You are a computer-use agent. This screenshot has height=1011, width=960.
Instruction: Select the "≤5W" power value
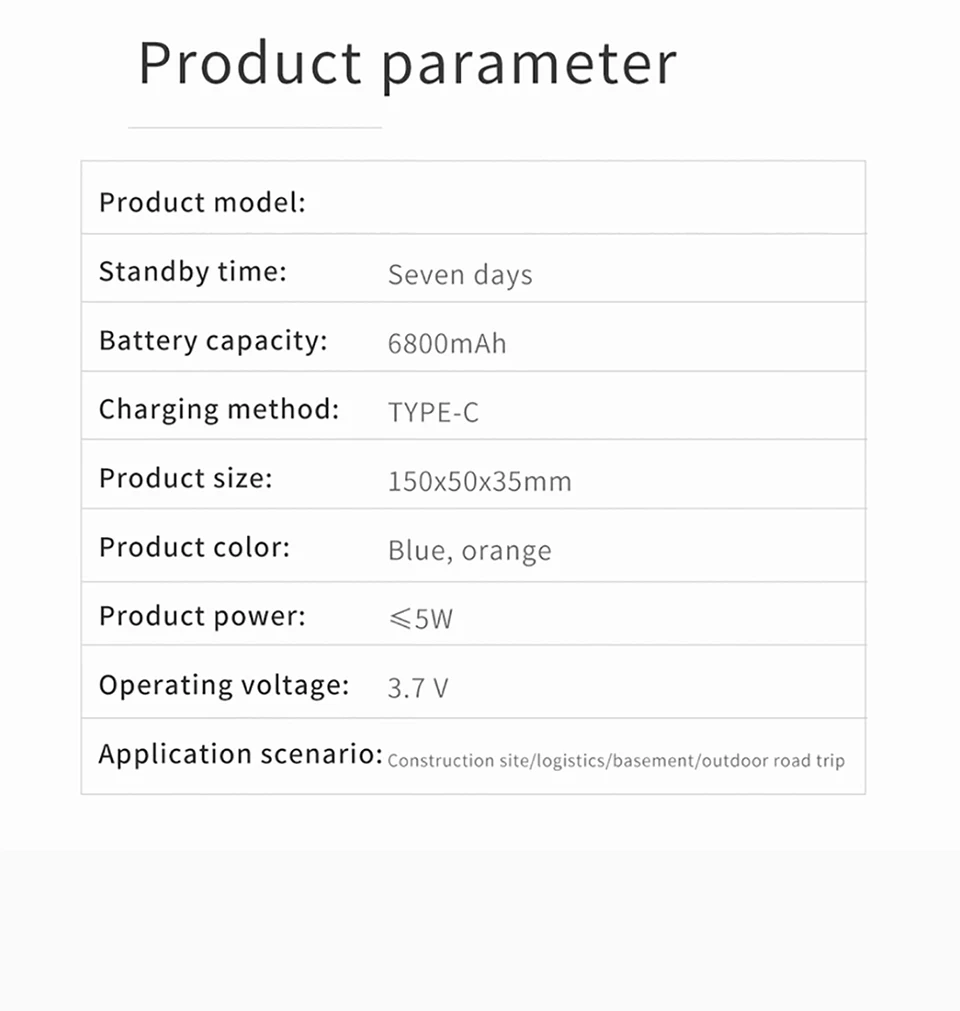point(421,619)
